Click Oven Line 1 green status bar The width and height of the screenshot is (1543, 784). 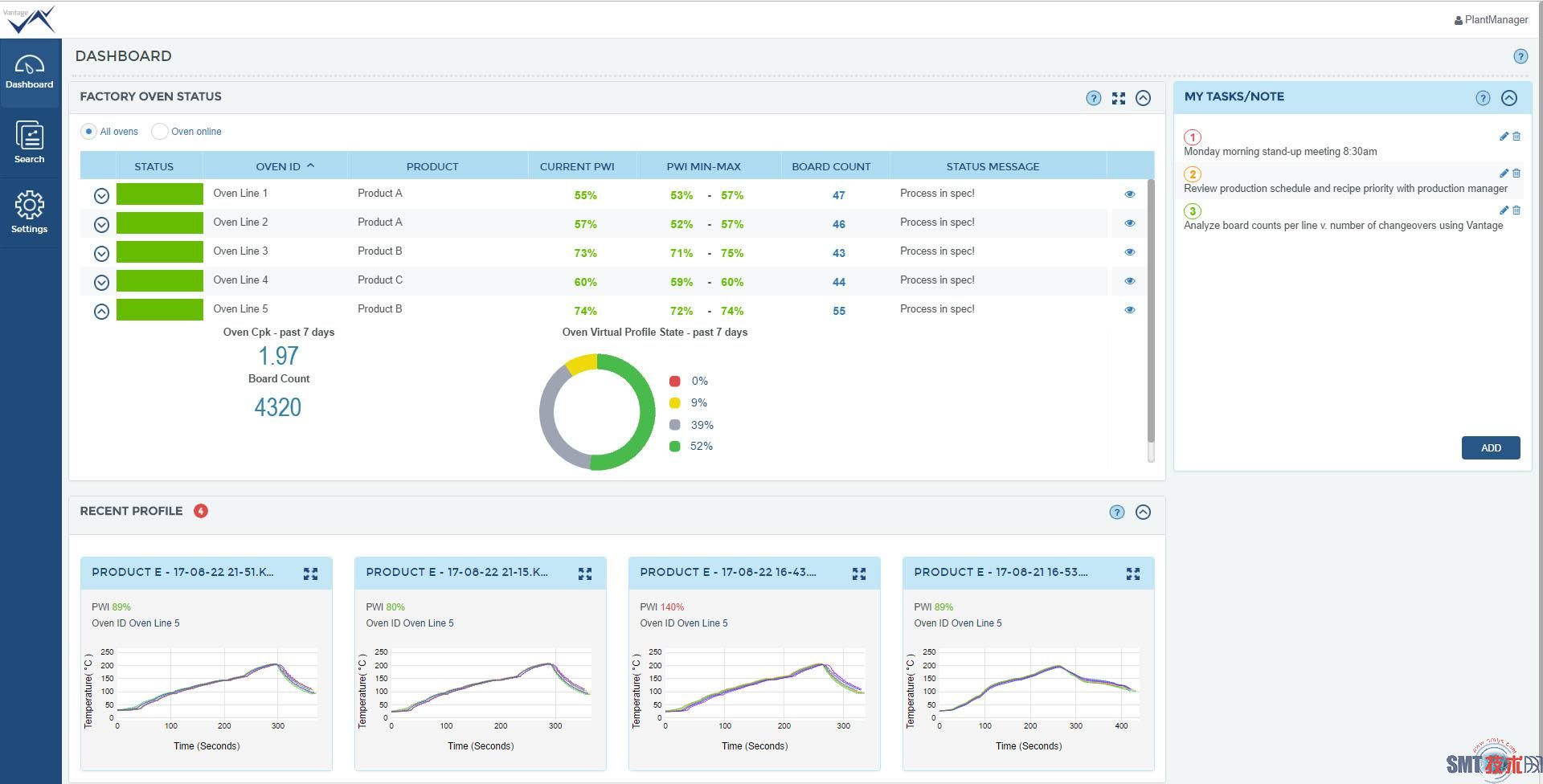160,194
